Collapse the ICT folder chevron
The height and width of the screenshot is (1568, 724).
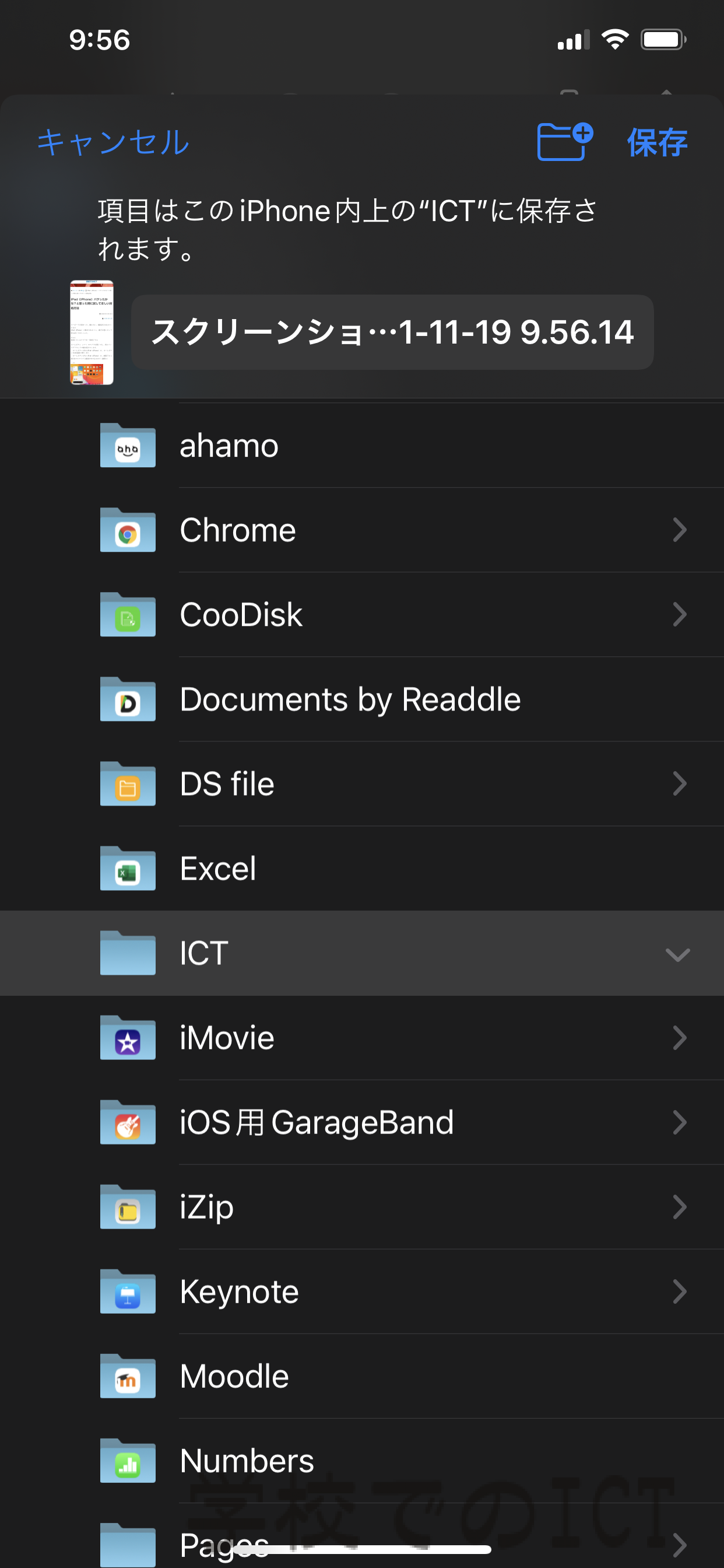tap(678, 954)
